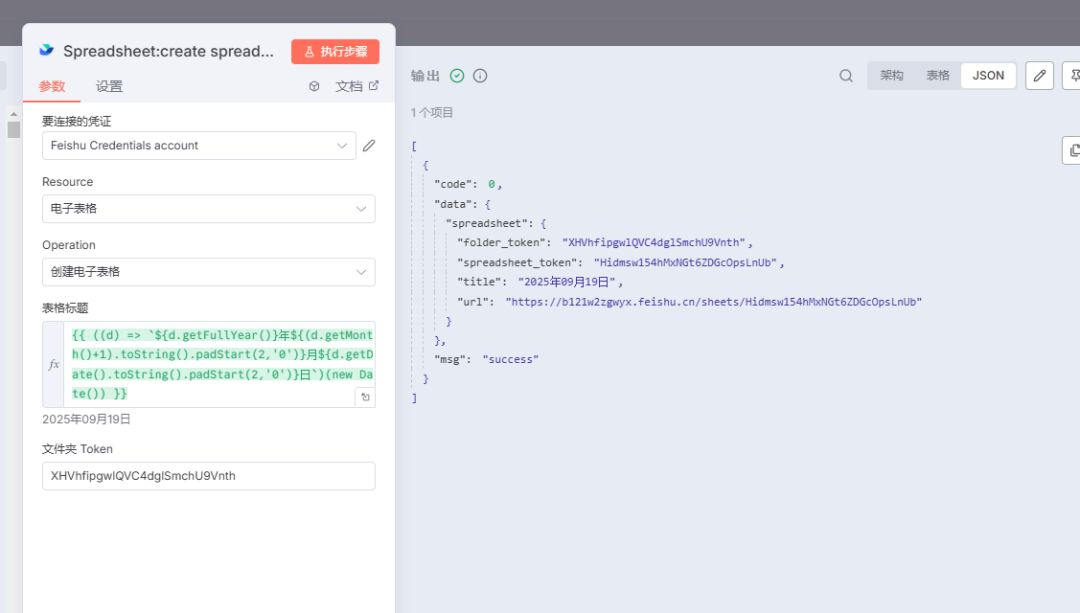Image resolution: width=1080 pixels, height=613 pixels.
Task: Click the info icon next to 输出
Action: pyautogui.click(x=480, y=76)
